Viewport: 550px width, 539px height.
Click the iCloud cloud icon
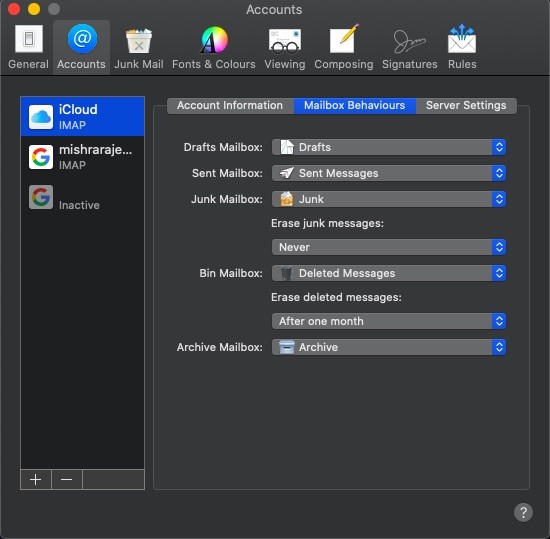pos(41,117)
